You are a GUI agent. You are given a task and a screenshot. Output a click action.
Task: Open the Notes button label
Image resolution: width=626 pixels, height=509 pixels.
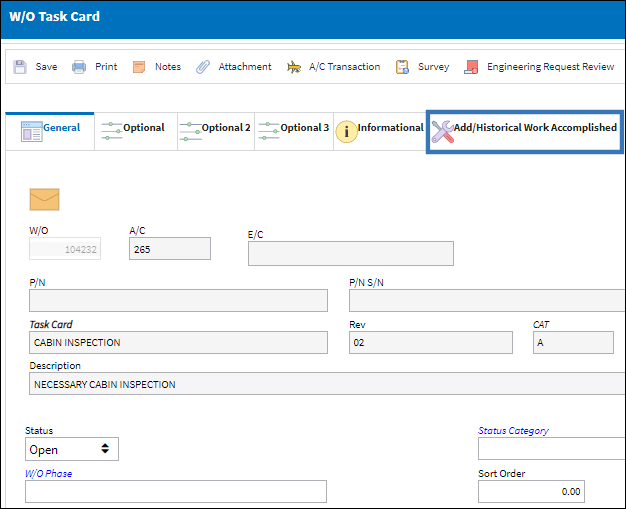pyautogui.click(x=168, y=67)
